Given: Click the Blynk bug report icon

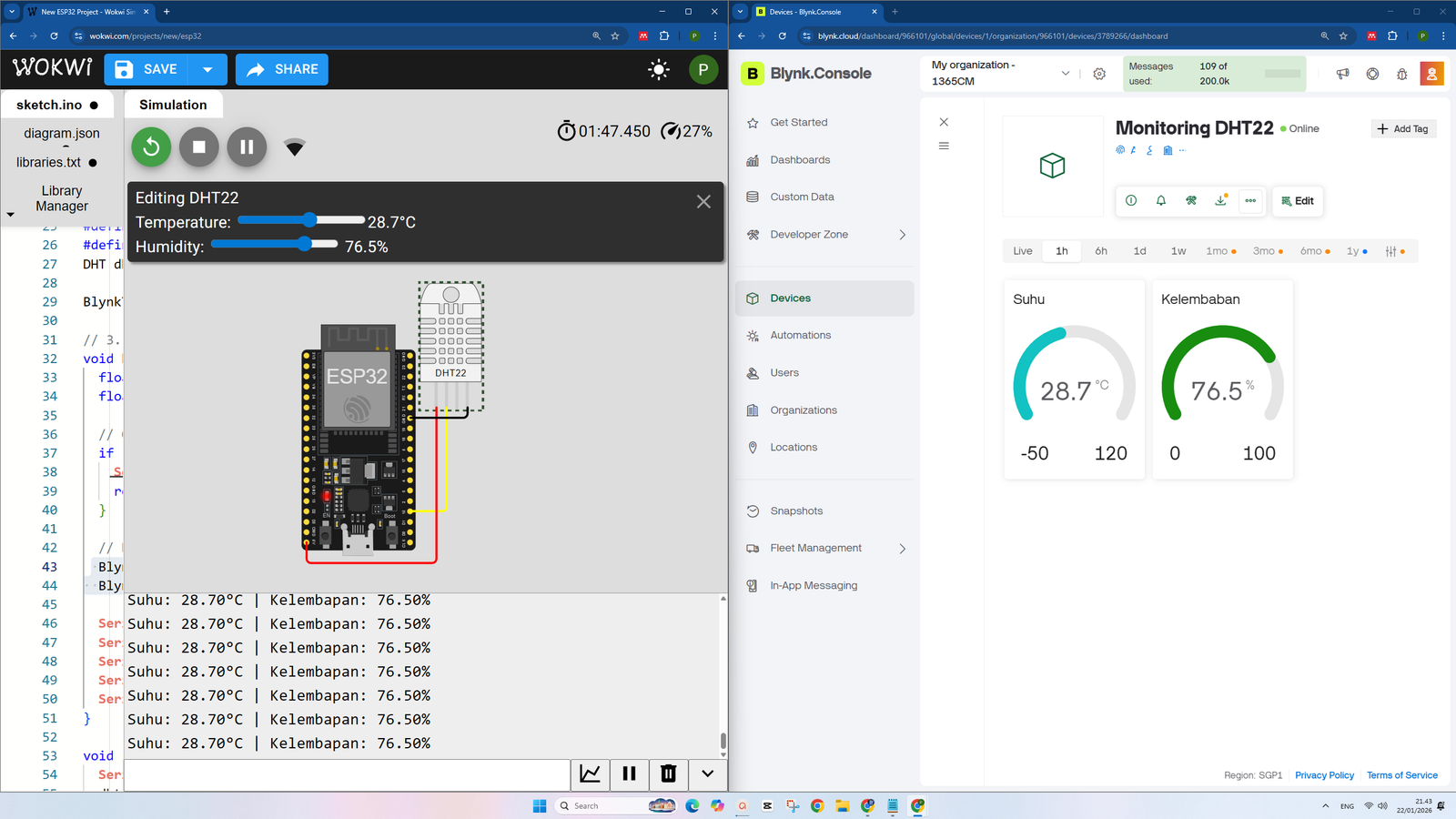Looking at the screenshot, I should point(1402,74).
